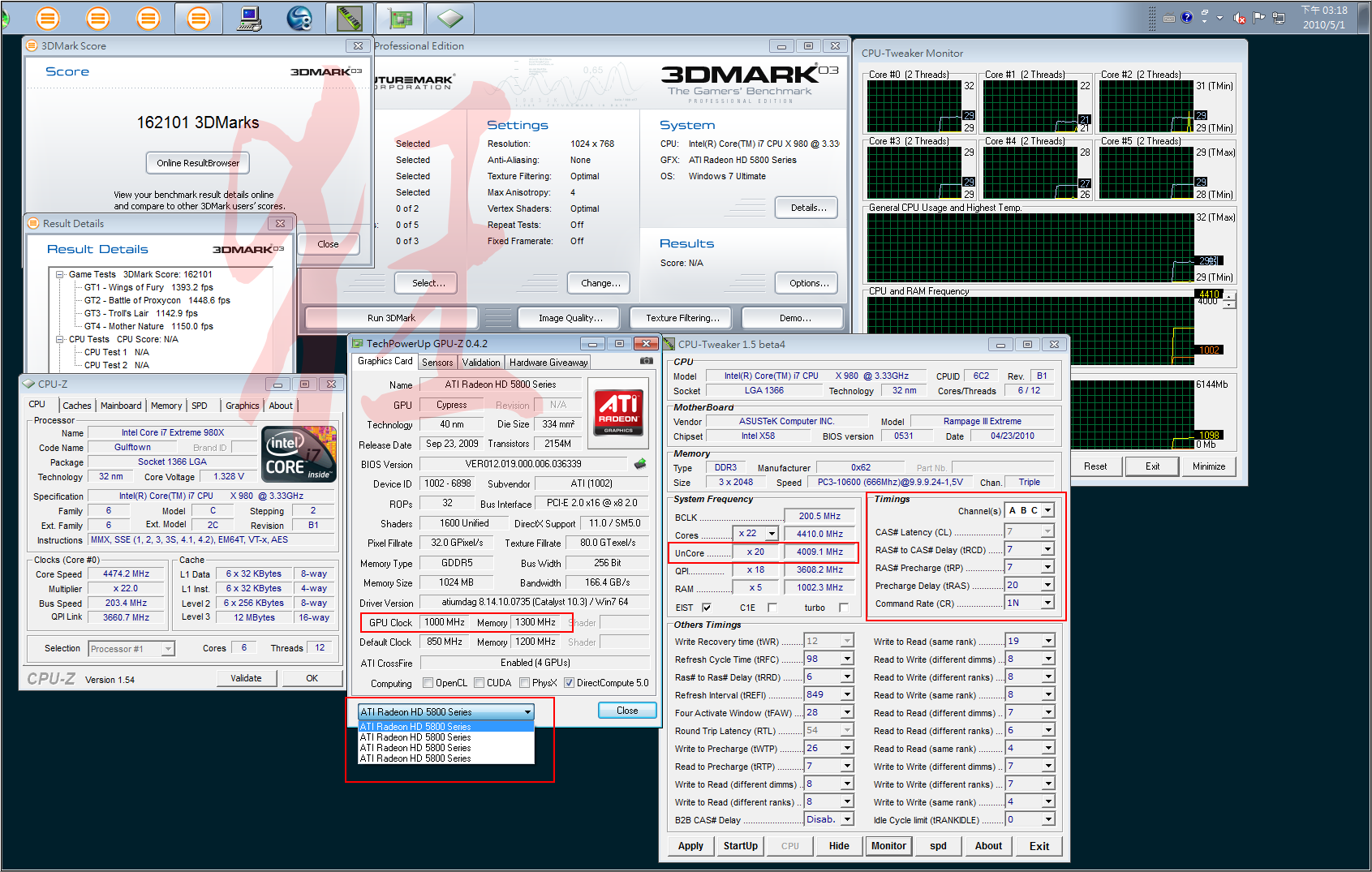Click the blue help tray icon
Image resolution: width=1372 pixels, height=872 pixels.
coord(1187,17)
